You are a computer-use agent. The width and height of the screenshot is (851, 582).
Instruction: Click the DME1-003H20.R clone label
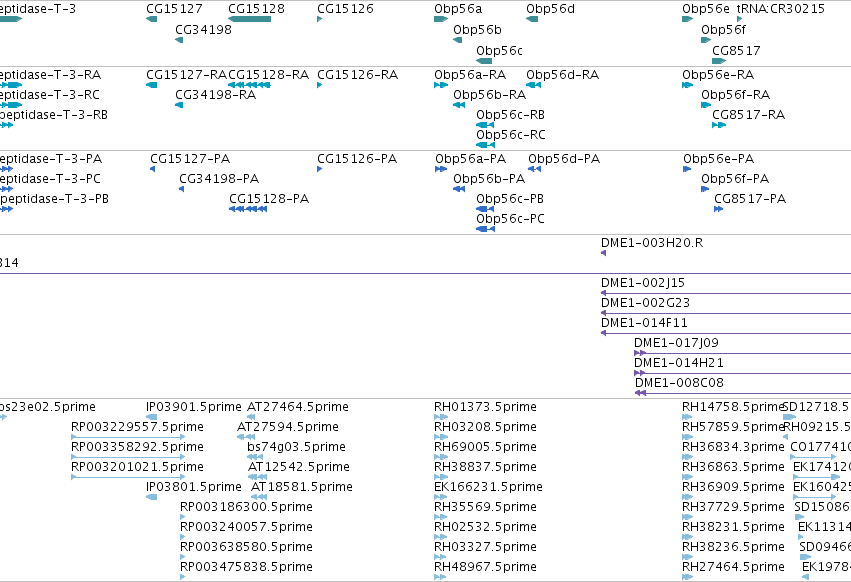(x=652, y=243)
